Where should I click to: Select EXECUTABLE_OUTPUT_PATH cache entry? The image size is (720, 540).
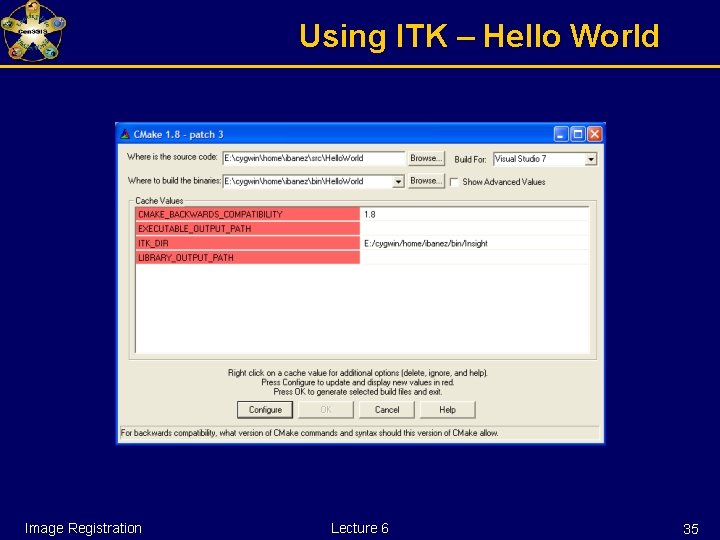248,229
